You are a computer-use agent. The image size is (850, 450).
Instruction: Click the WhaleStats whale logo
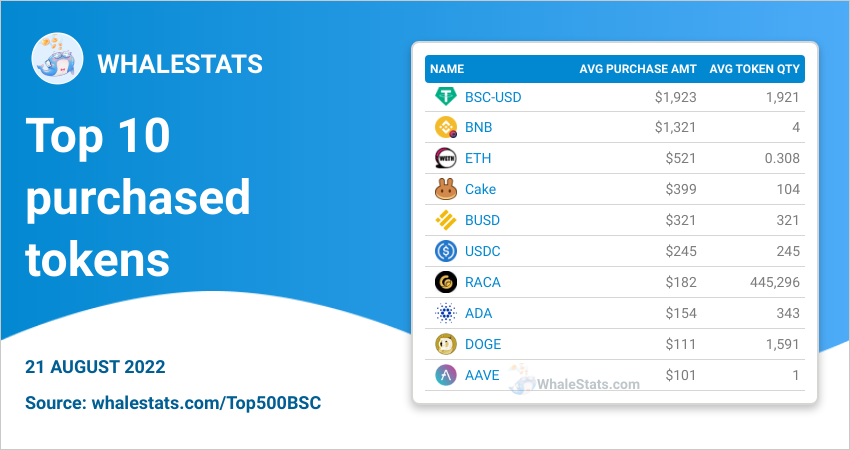(57, 58)
